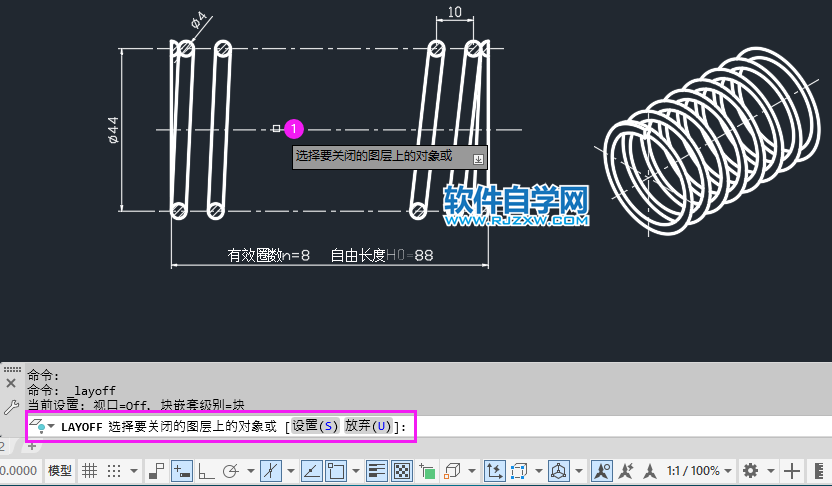832x486 pixels.
Task: Click the 0.0000 coordinates readout
Action: (19, 471)
